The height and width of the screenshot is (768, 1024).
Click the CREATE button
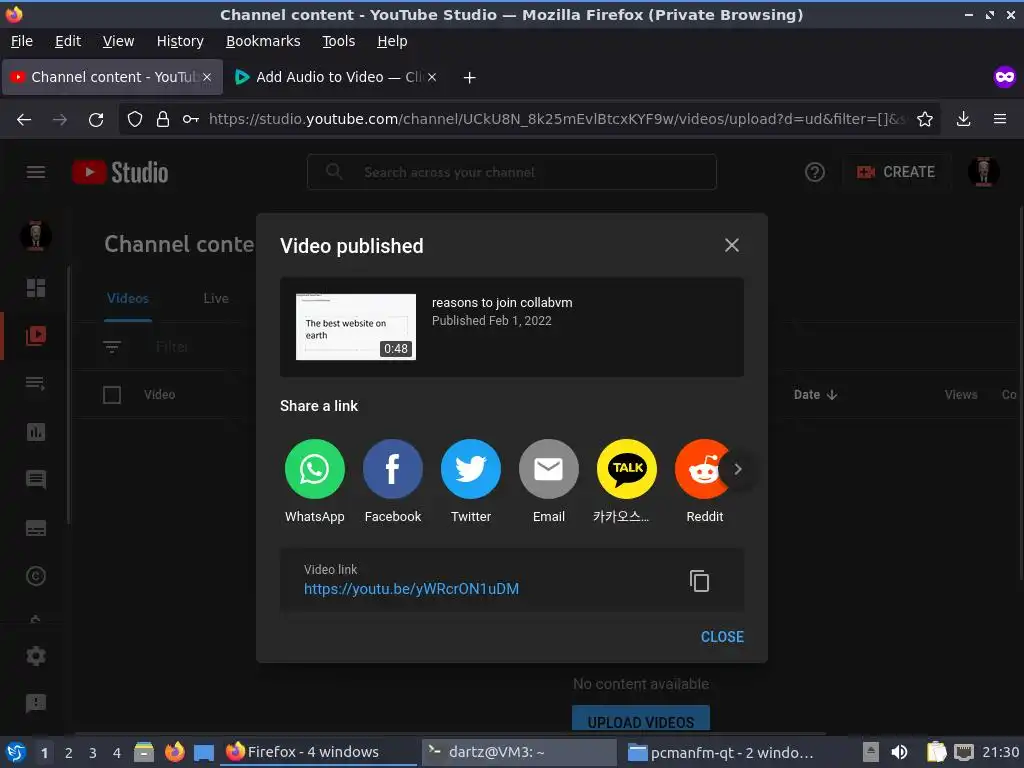(896, 172)
